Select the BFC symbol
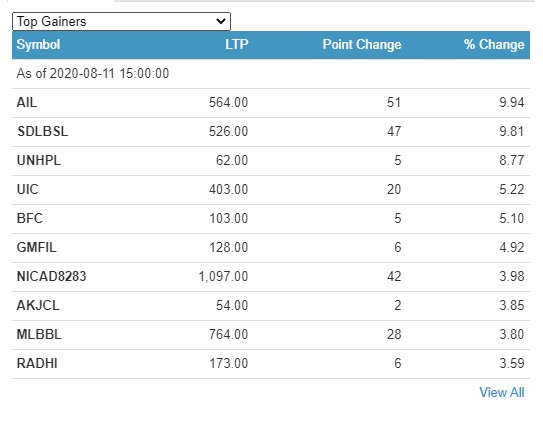This screenshot has width=543, height=423. [x=29, y=219]
